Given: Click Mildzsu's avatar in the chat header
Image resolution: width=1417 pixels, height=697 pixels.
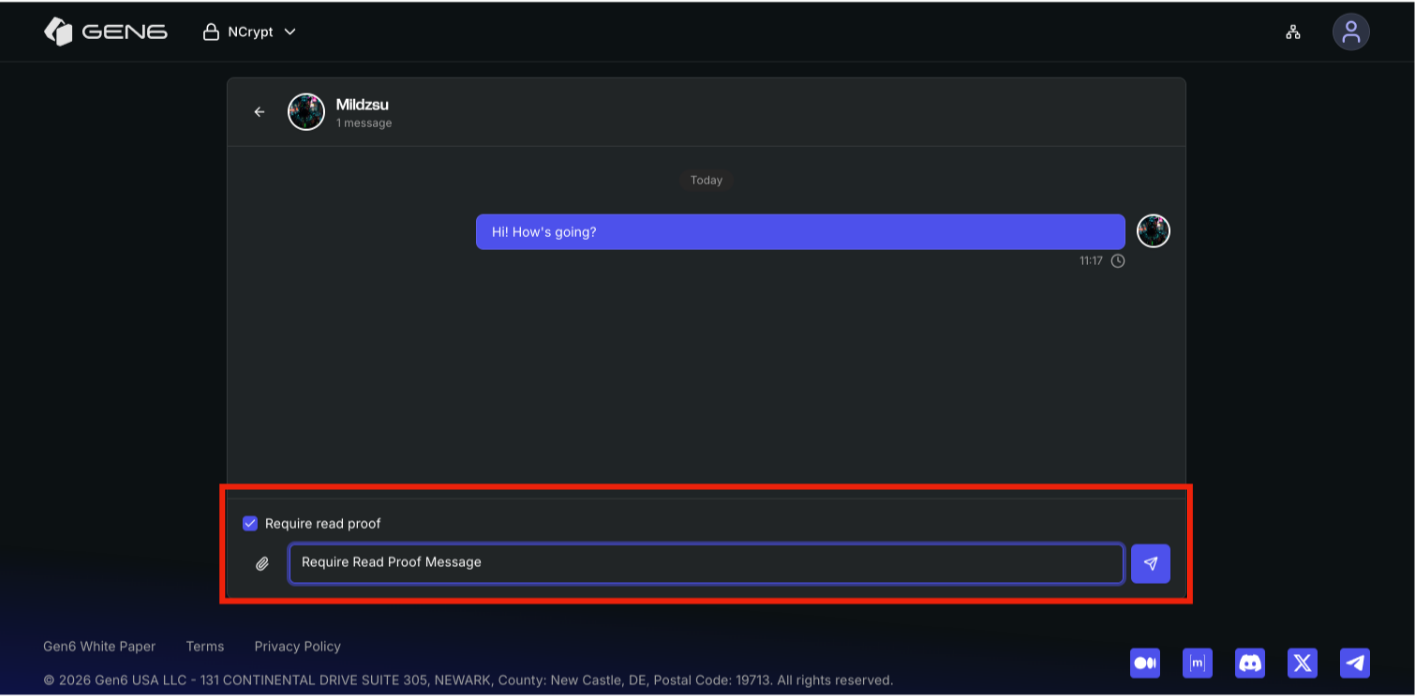Looking at the screenshot, I should (x=306, y=112).
